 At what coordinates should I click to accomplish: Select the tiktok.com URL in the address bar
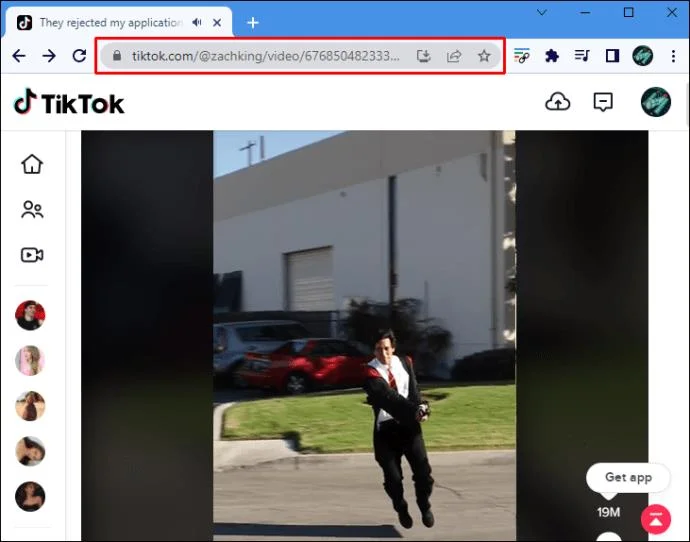[266, 56]
